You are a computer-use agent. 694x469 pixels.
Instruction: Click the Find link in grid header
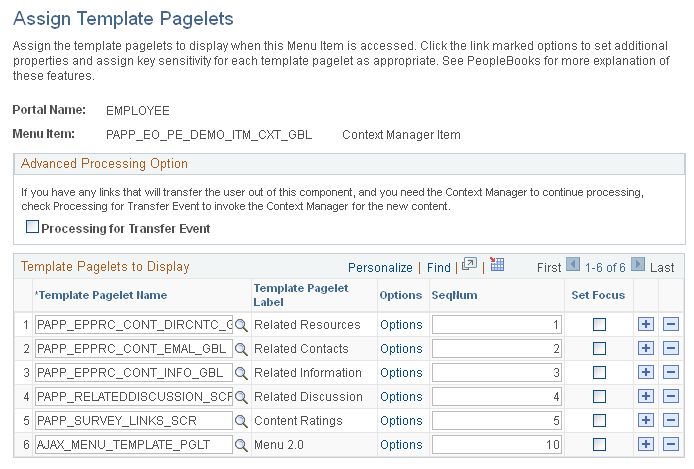(x=439, y=268)
